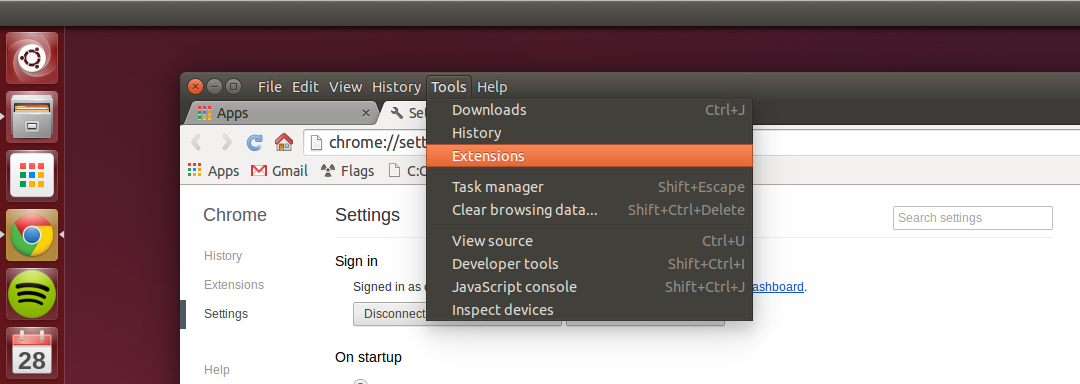Open Spotify from the launcher
Viewport: 1080px width, 384px height.
(x=32, y=295)
